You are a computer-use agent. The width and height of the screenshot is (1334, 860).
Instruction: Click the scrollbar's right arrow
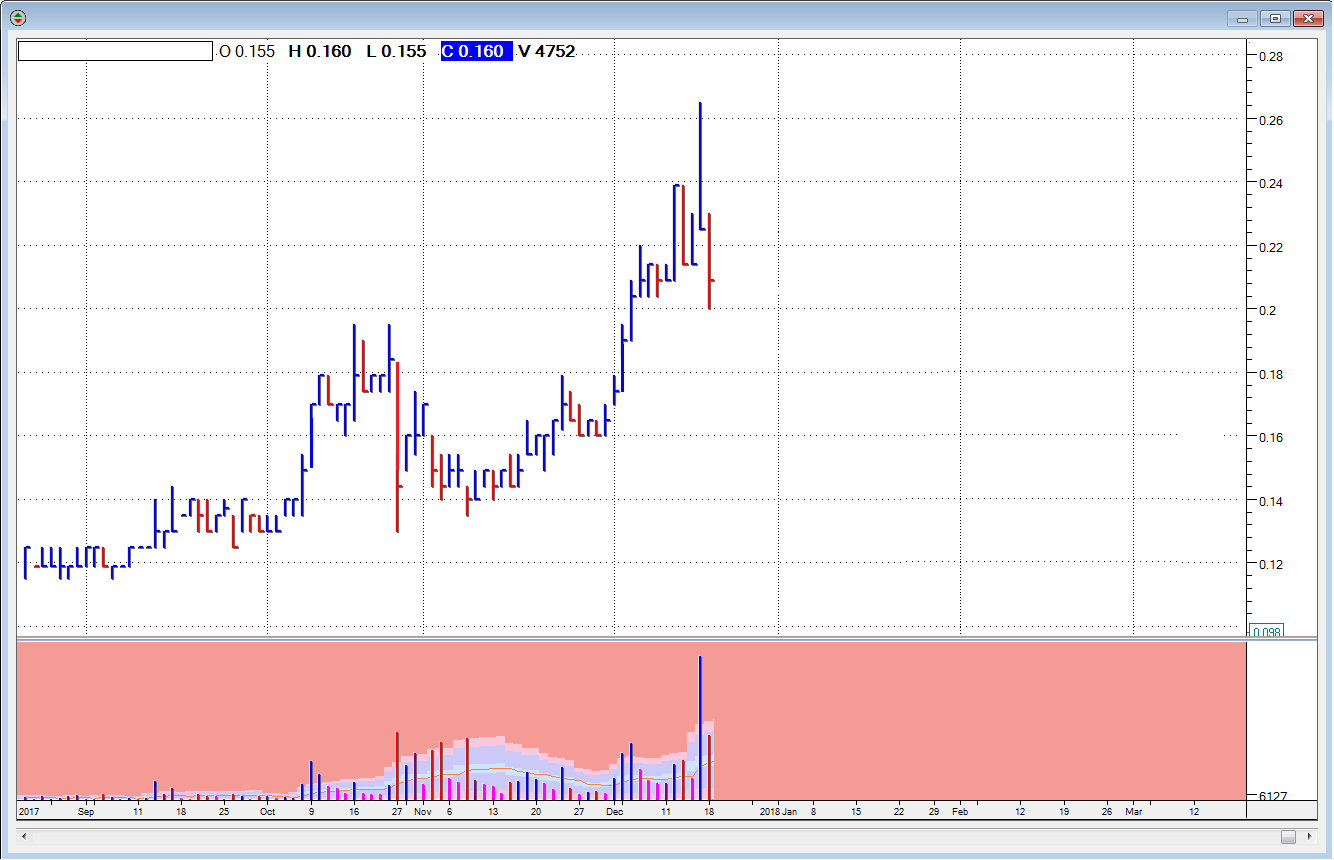[1308, 836]
